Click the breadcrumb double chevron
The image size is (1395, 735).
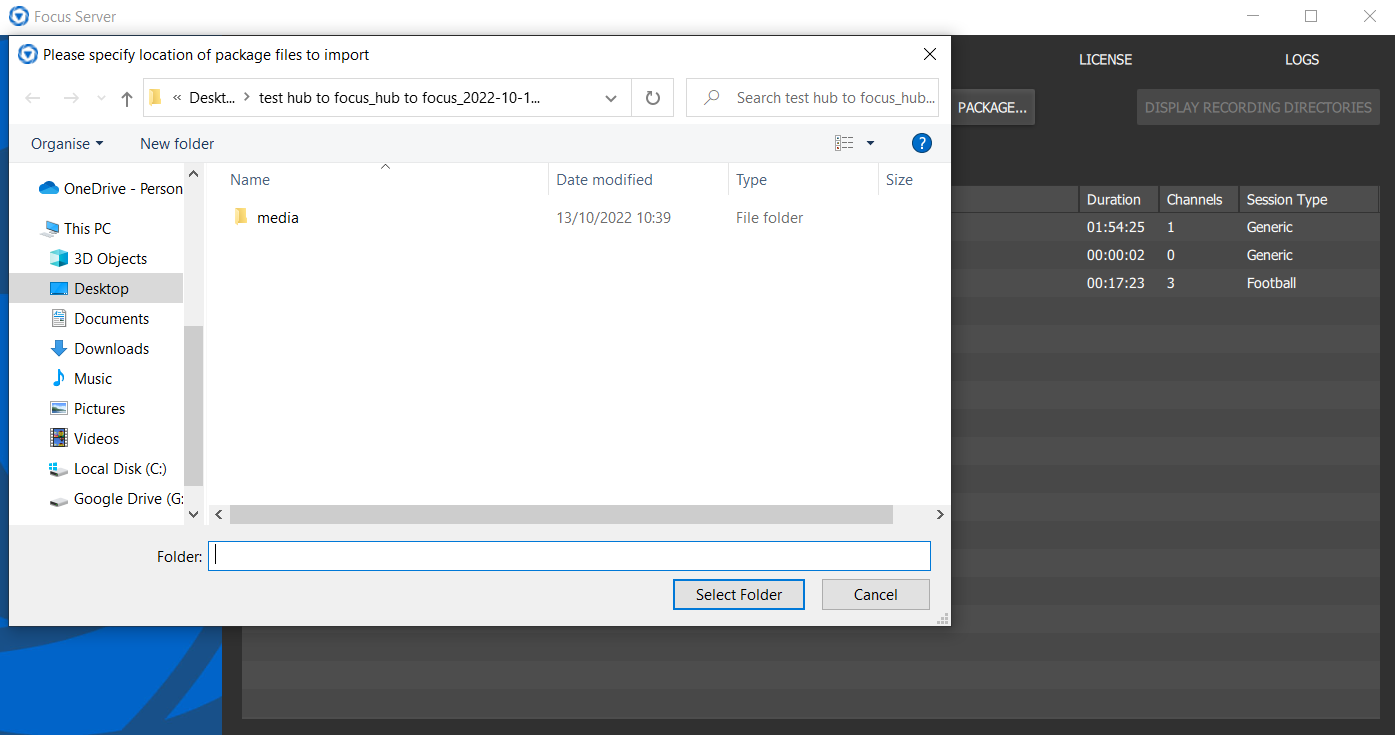click(x=177, y=98)
